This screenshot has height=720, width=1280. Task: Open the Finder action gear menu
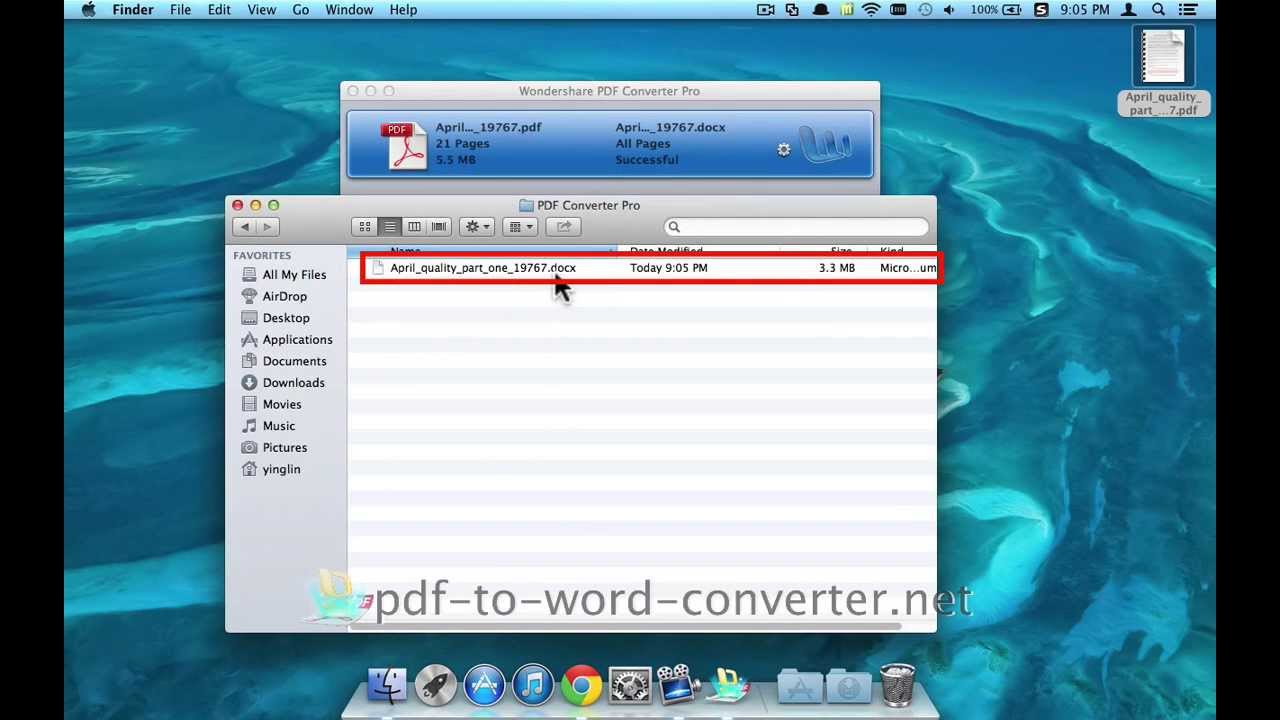click(x=477, y=227)
